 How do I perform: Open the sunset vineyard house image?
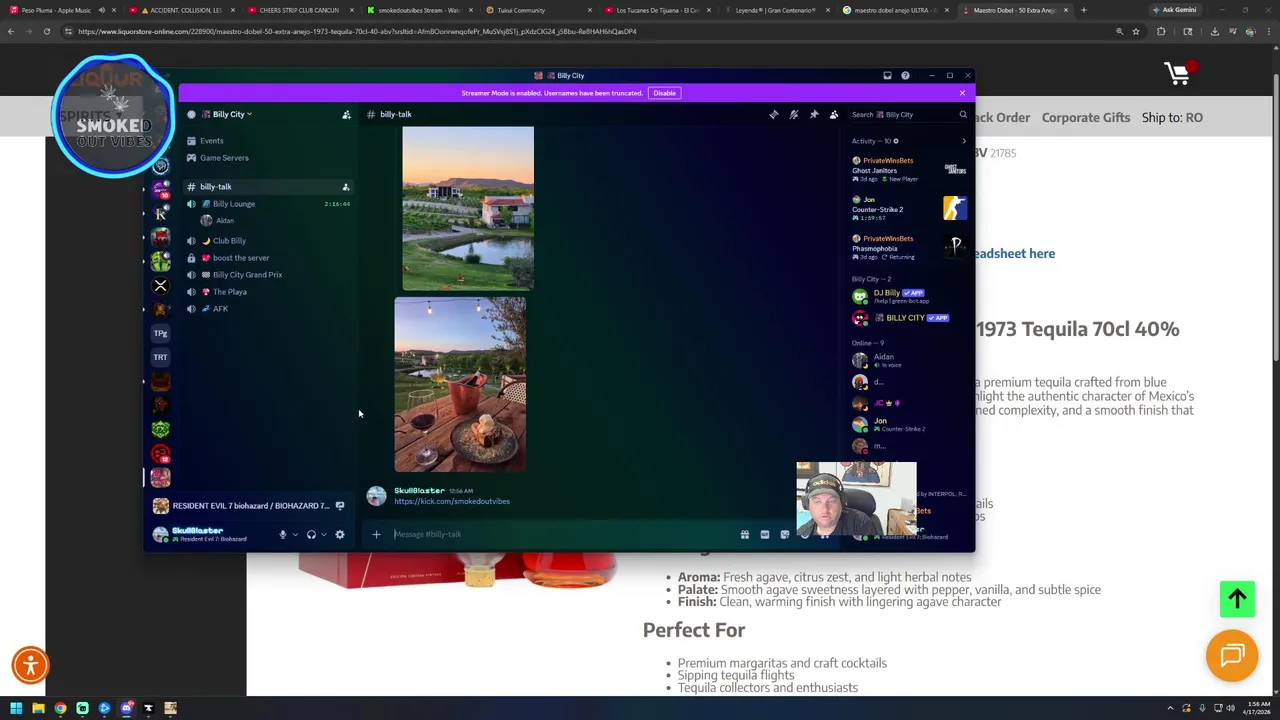[x=468, y=208]
